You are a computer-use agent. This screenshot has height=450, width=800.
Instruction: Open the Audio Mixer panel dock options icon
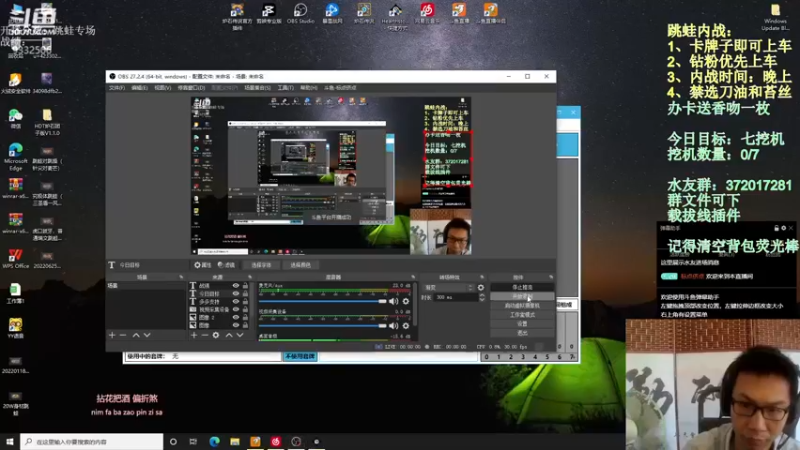coord(413,277)
